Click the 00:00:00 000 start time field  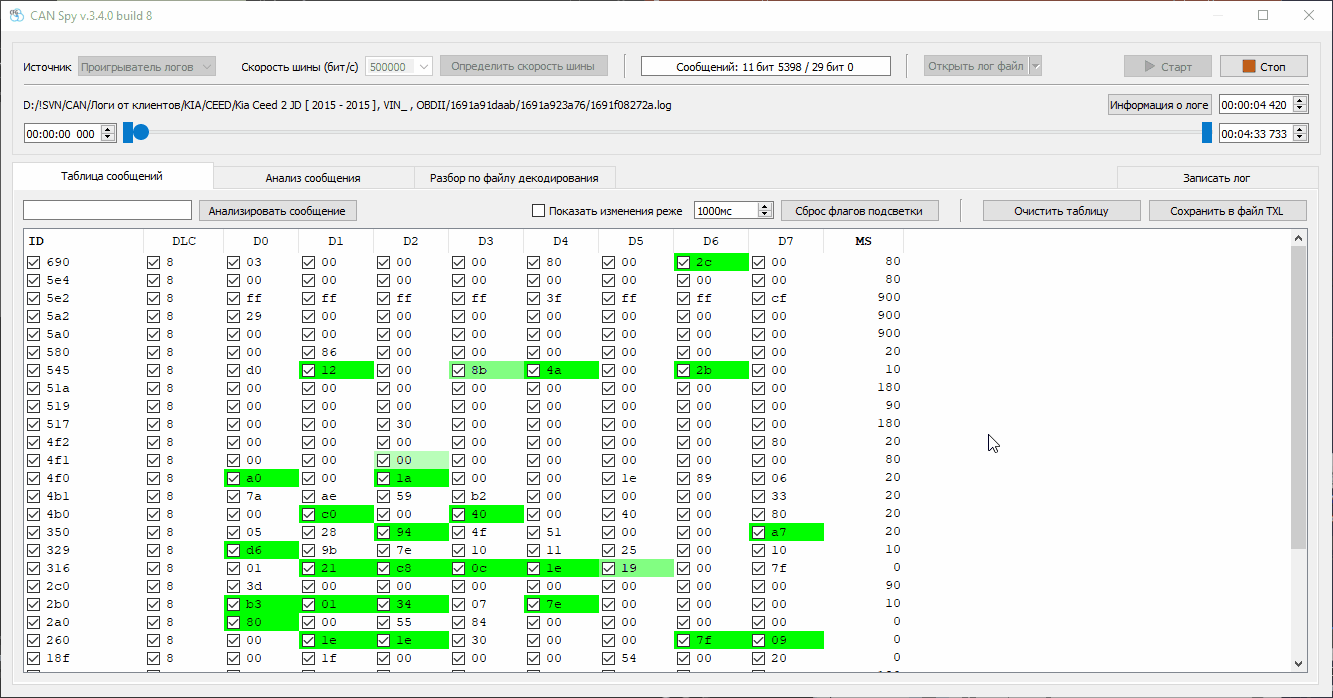point(60,133)
